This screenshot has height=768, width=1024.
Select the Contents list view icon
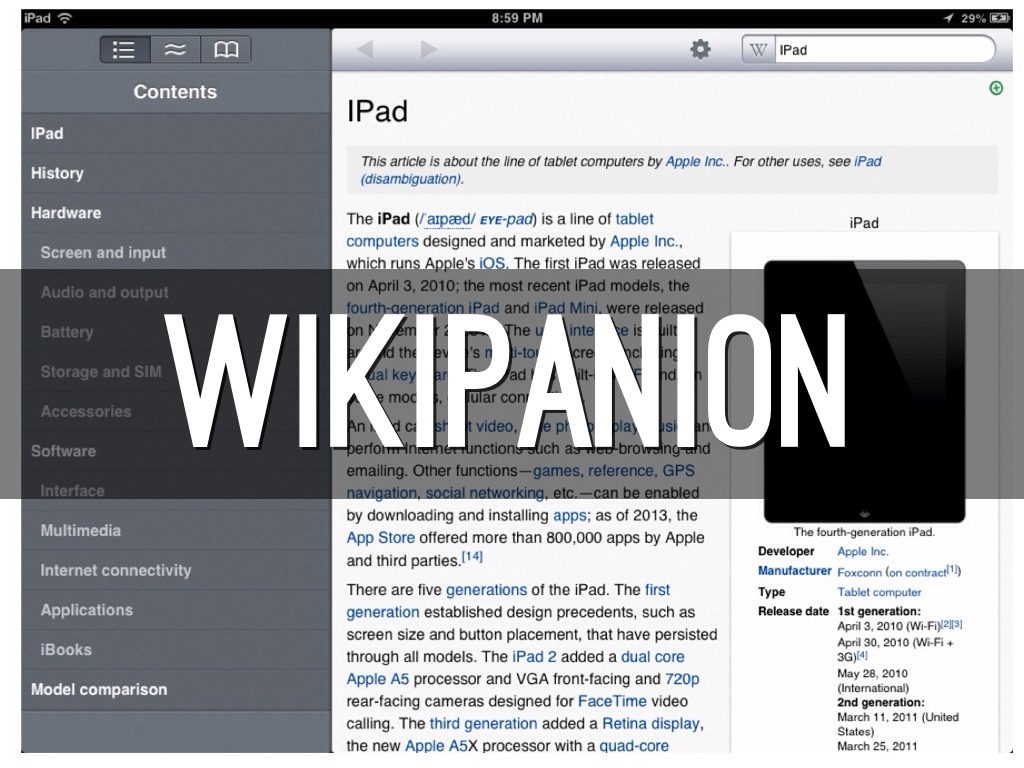point(125,50)
